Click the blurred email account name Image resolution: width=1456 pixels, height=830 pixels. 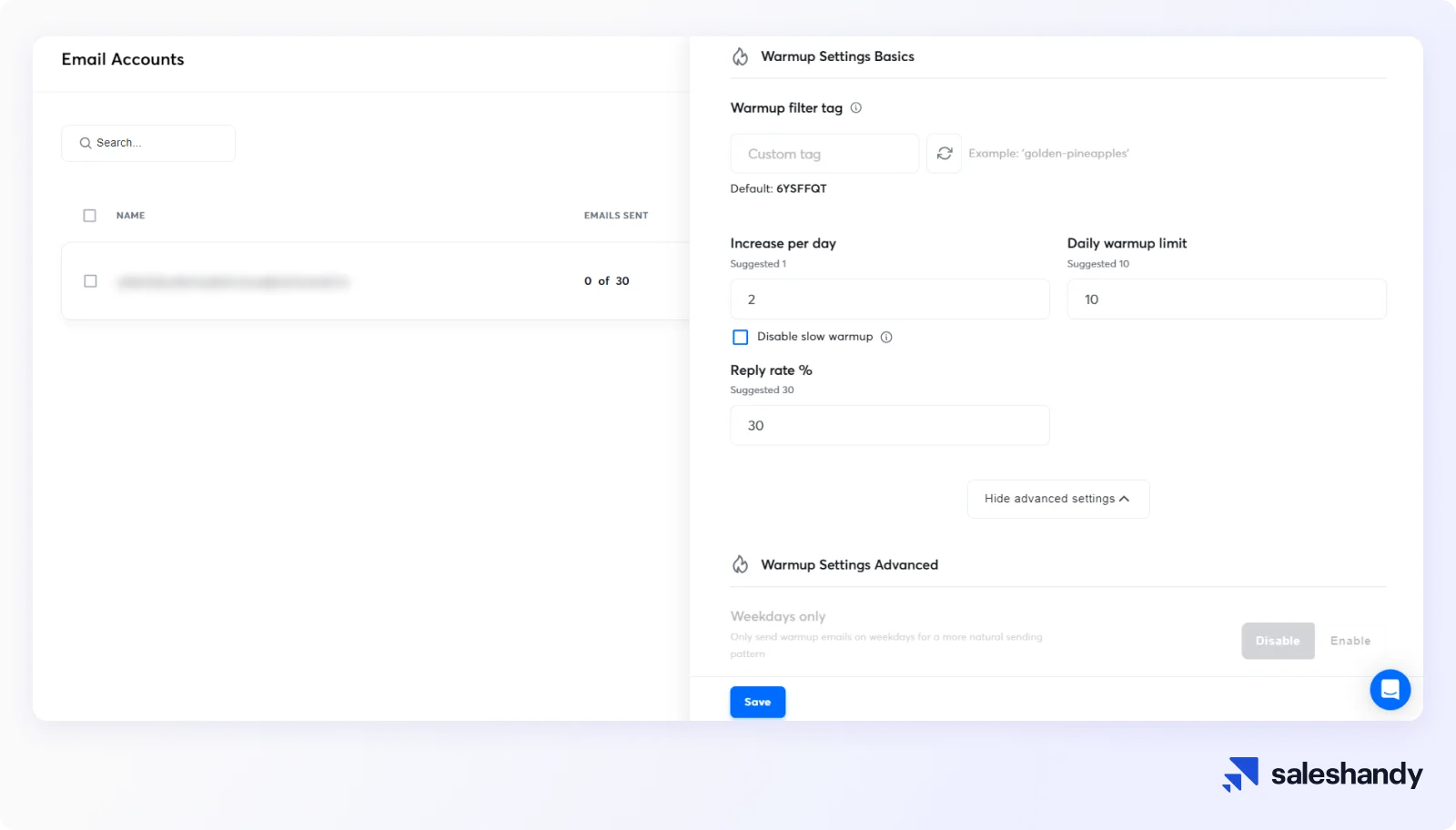pos(233,282)
